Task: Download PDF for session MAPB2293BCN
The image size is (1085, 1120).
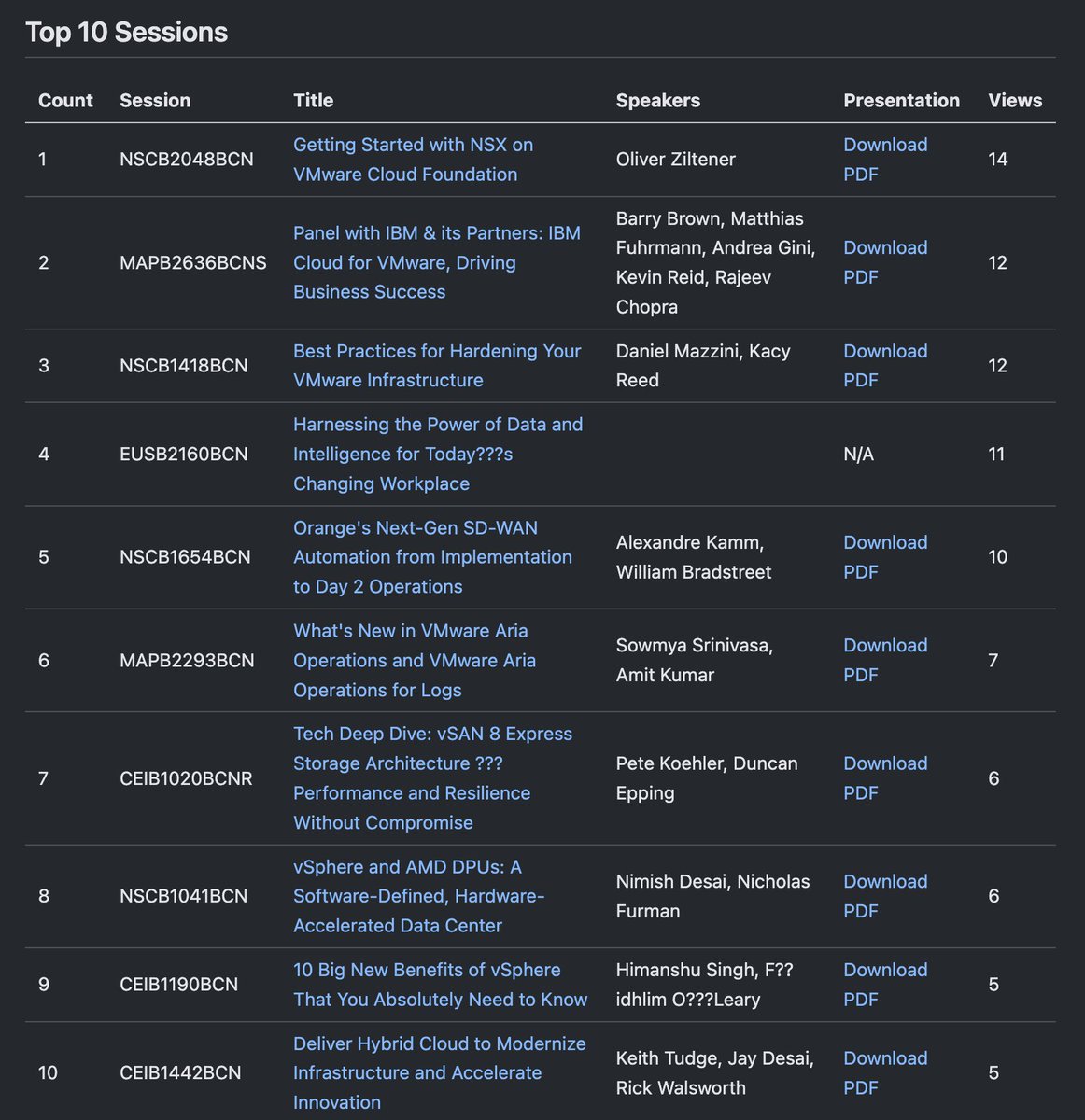Action: (885, 660)
